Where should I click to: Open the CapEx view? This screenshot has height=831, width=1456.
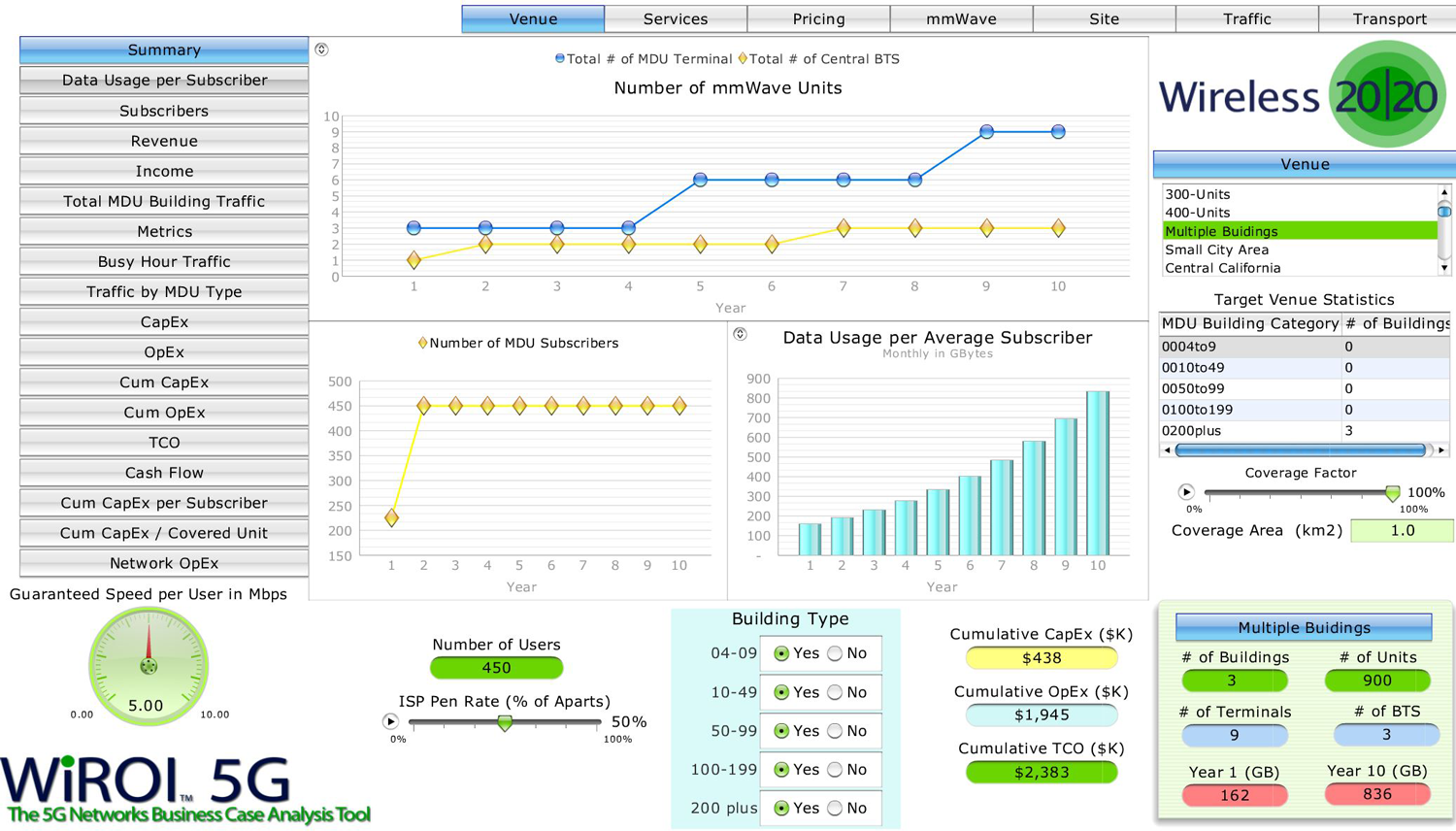coord(164,321)
